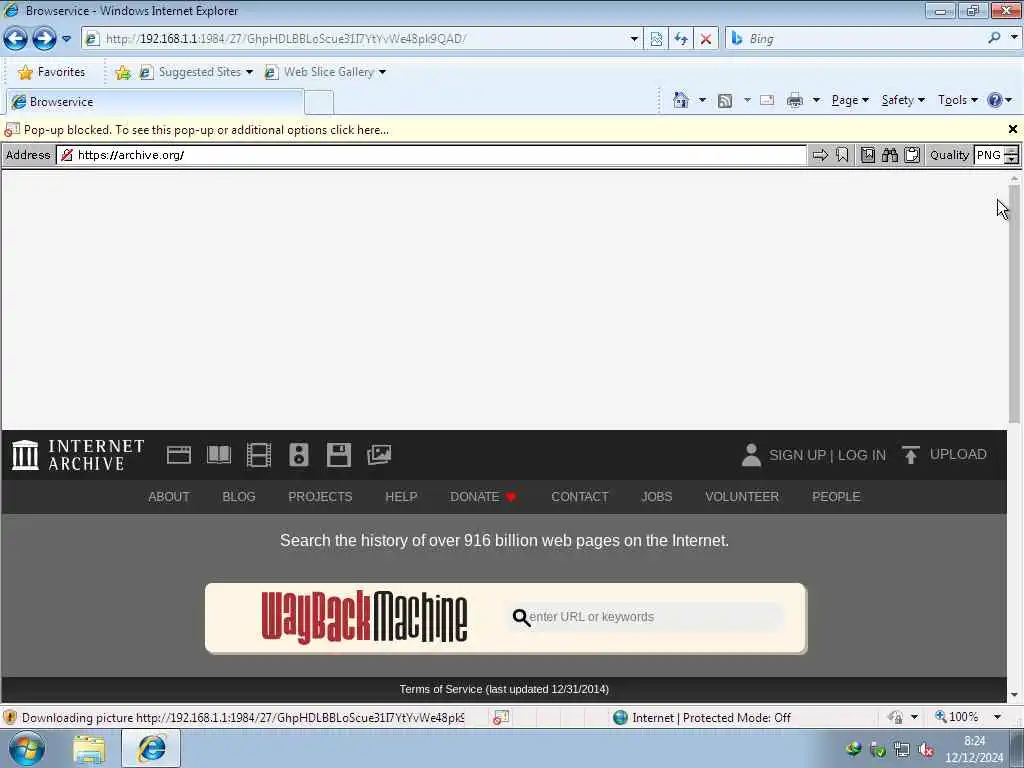Click the Internet Archive Software floppy icon
This screenshot has width=1024, height=768.
tap(338, 455)
